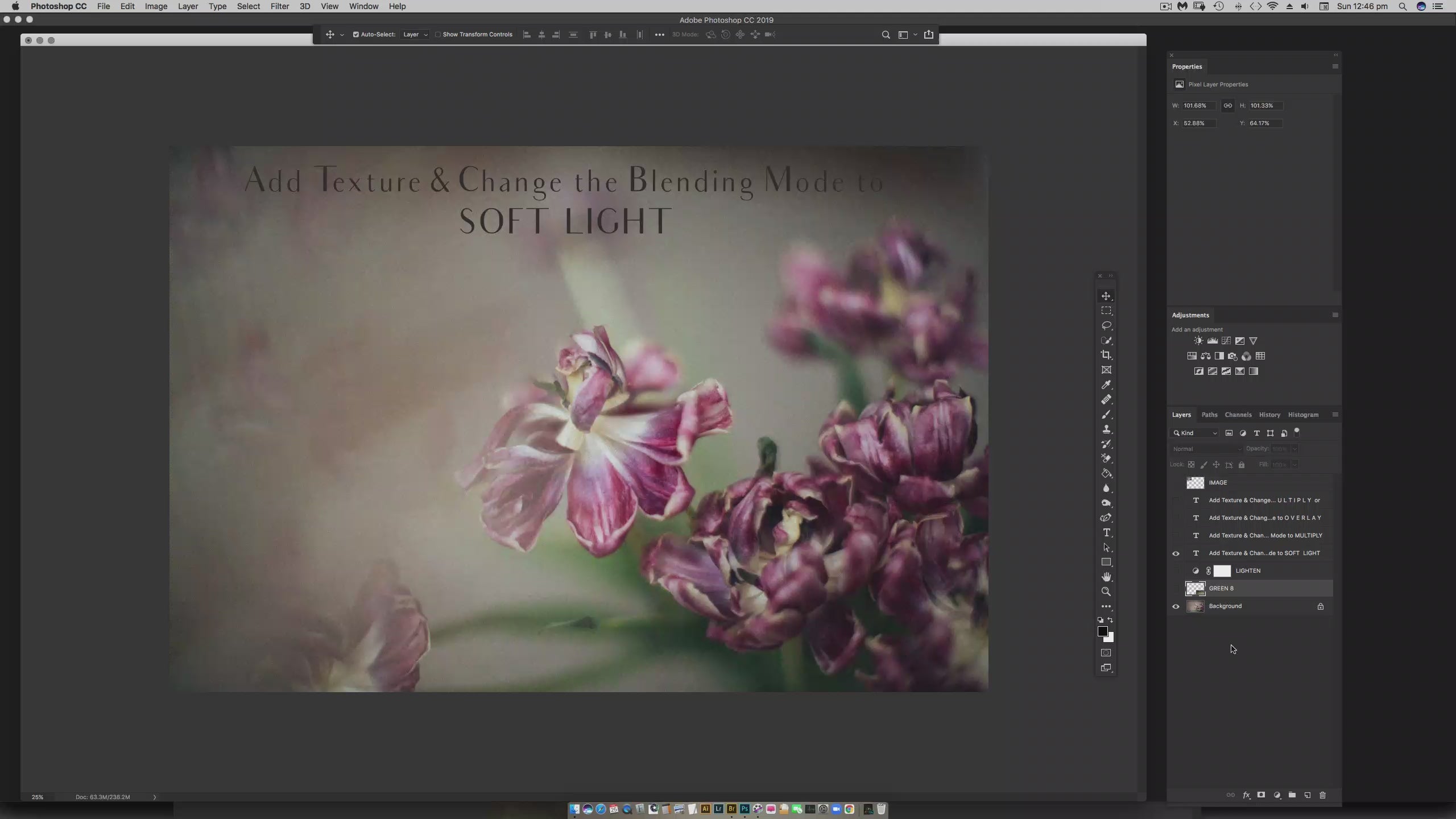Select the LIGHTEN adjustment layer
Screen dimensions: 1456x819
tap(1248, 570)
